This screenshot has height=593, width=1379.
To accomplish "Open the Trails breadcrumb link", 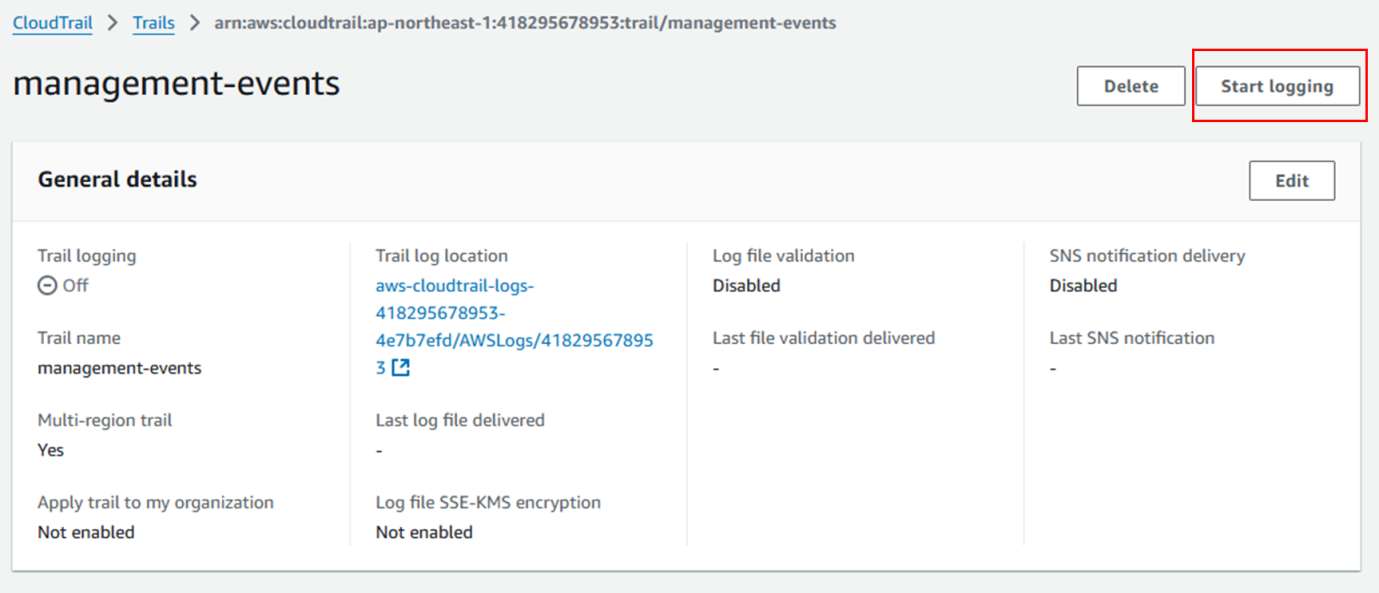I will (153, 22).
